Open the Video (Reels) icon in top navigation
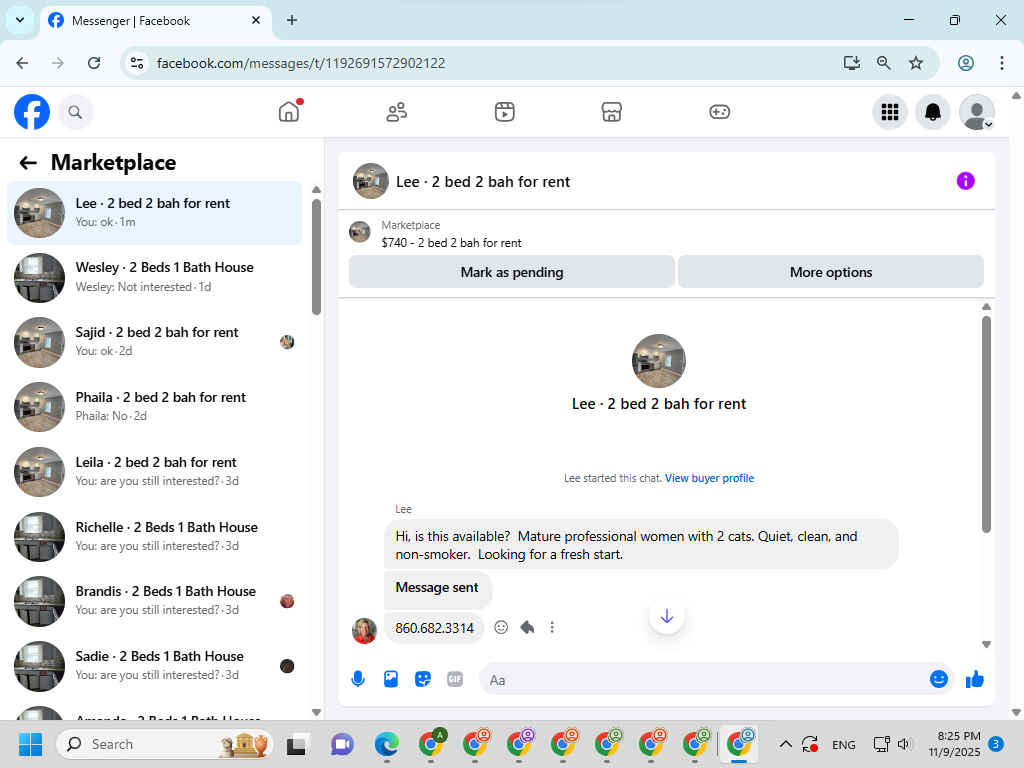This screenshot has width=1024, height=768. (x=504, y=112)
